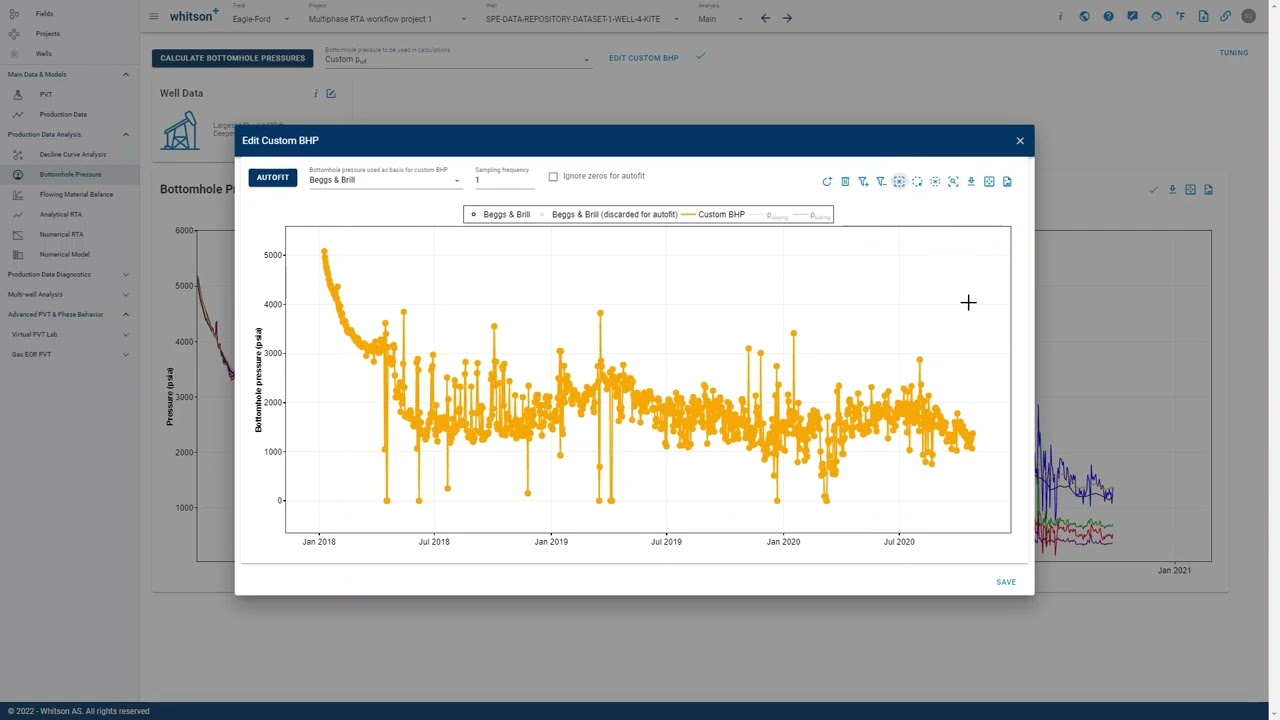Open the Project dropdown in top bar
This screenshot has width=1280, height=720.
pyautogui.click(x=387, y=19)
